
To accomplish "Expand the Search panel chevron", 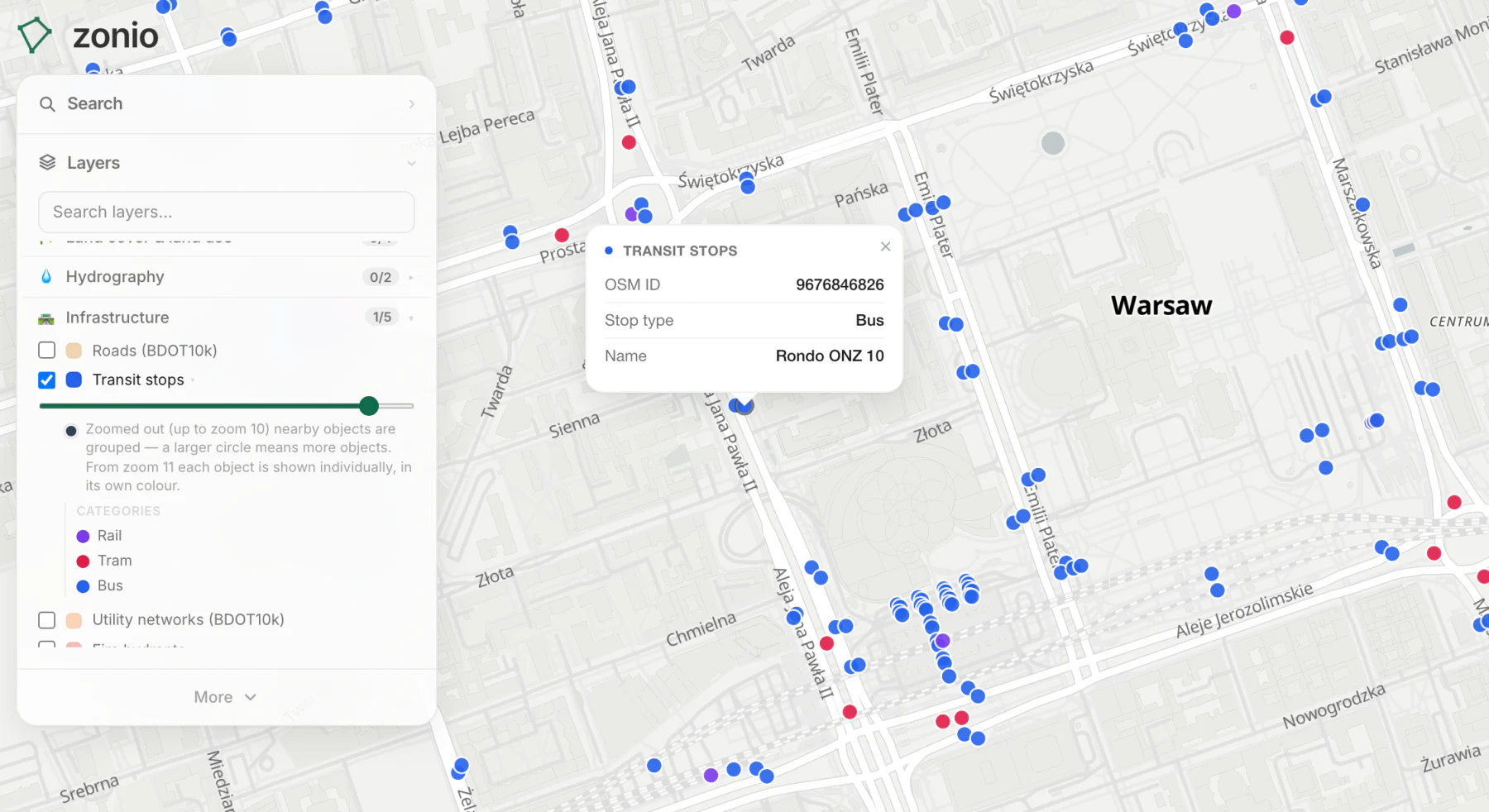I will (x=411, y=104).
